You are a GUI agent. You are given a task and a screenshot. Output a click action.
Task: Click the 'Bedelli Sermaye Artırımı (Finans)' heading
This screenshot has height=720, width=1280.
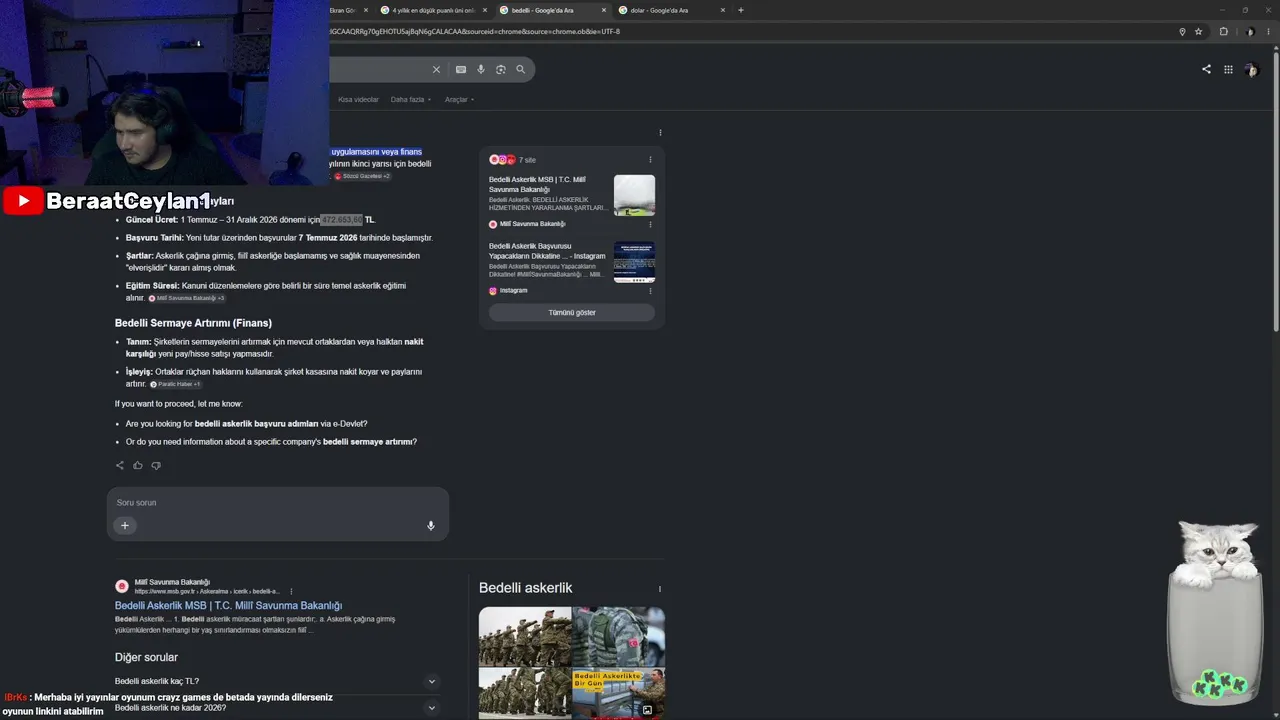click(x=193, y=323)
